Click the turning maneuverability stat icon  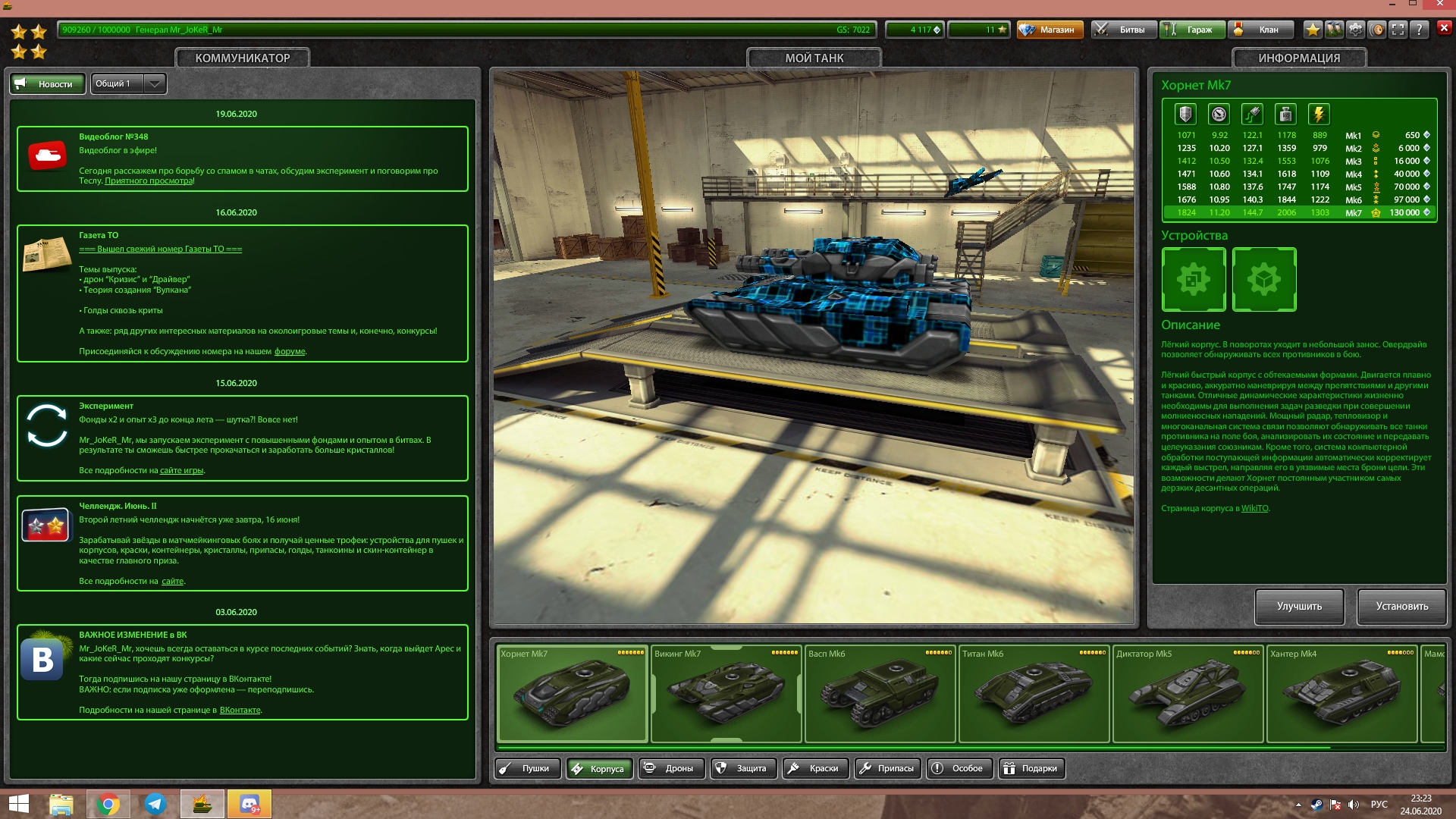[x=1252, y=114]
